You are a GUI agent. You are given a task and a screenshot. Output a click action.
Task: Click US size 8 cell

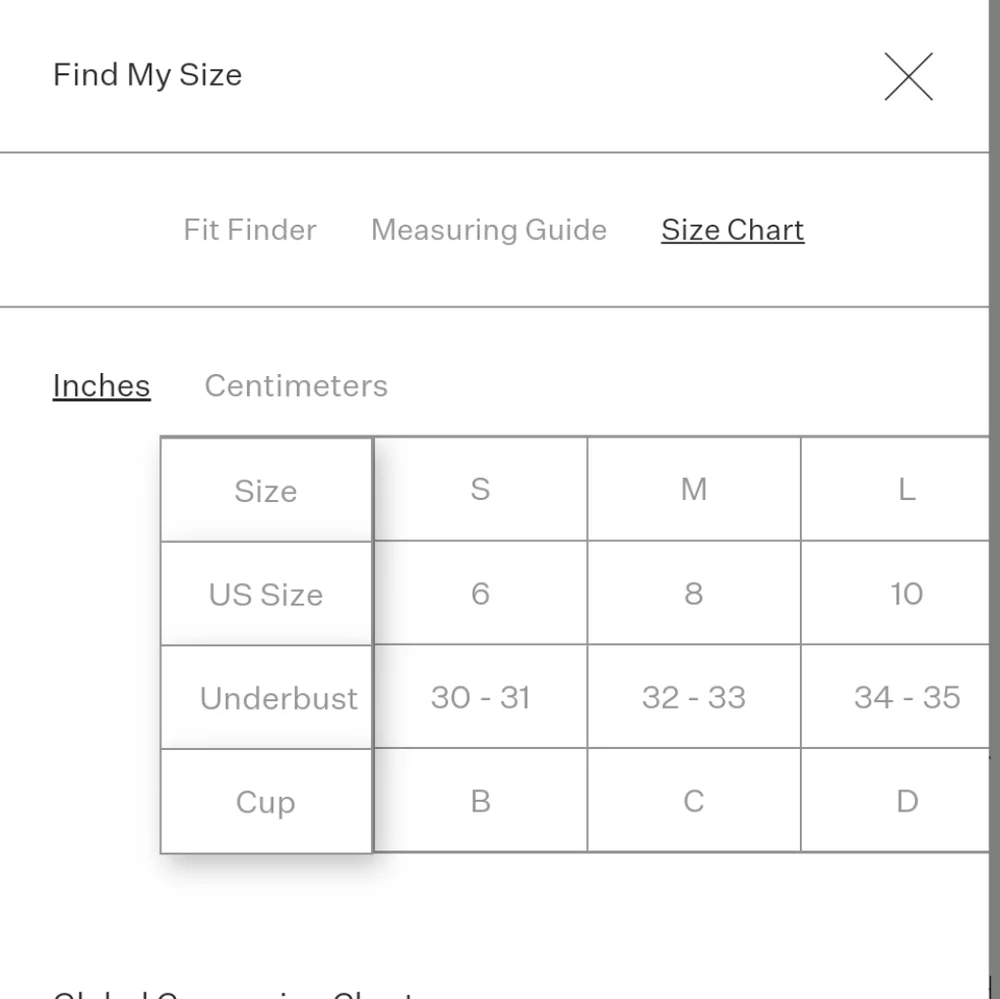694,593
